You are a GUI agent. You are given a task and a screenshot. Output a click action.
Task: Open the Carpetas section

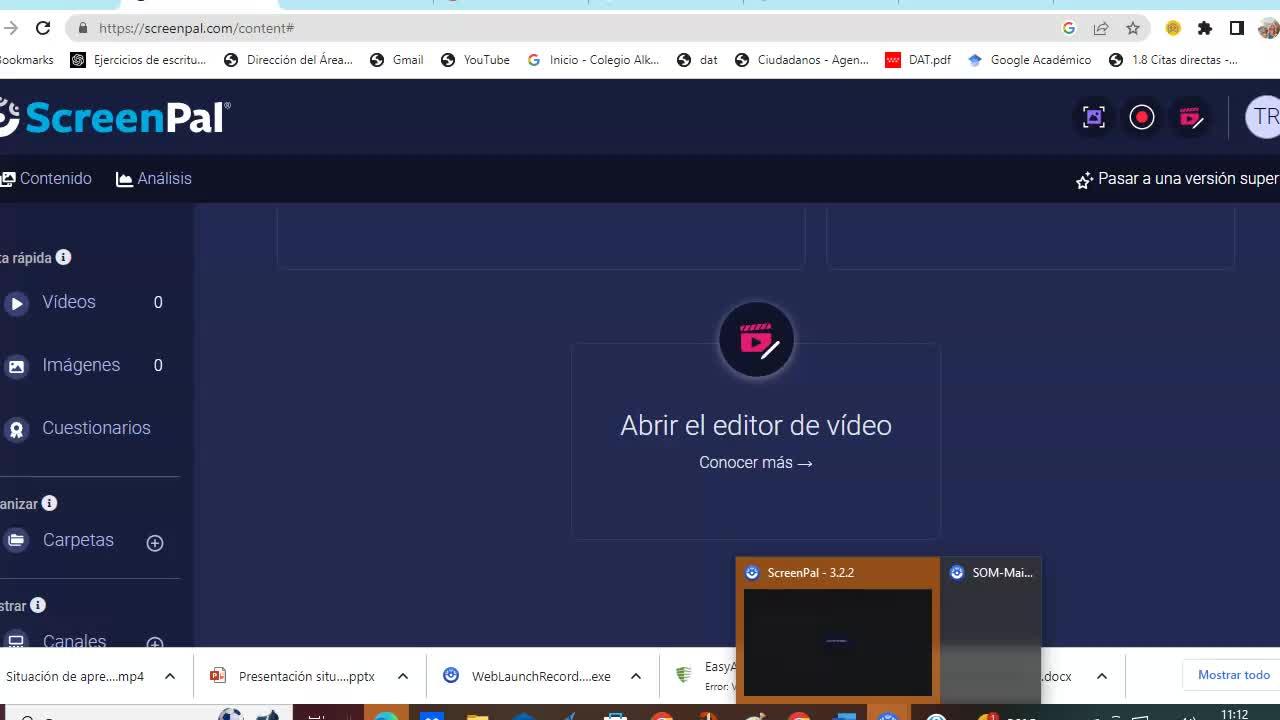coord(78,540)
